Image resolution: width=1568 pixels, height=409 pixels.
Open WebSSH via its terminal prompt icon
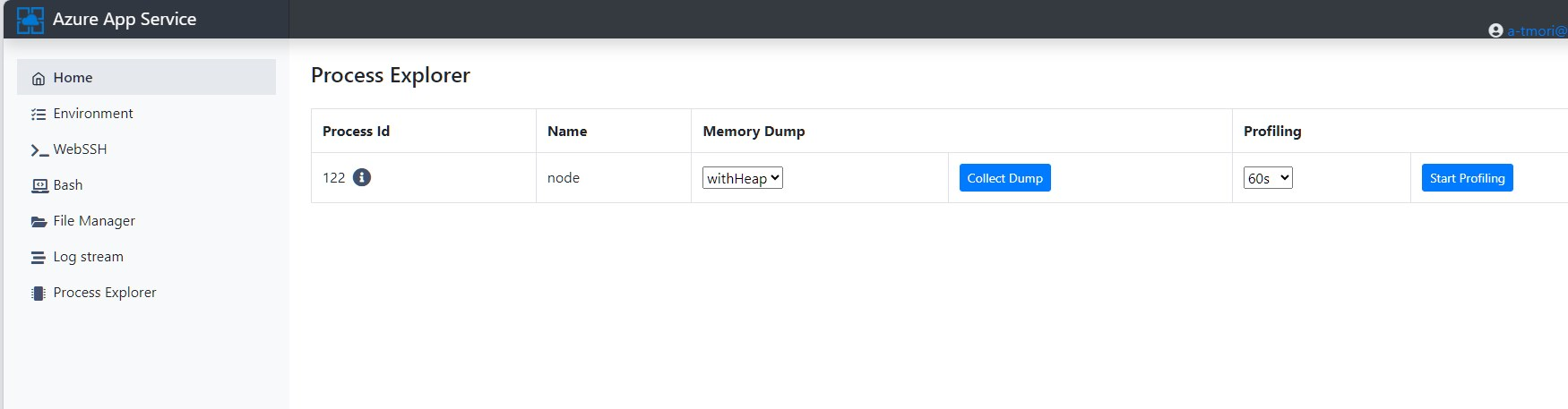[39, 150]
